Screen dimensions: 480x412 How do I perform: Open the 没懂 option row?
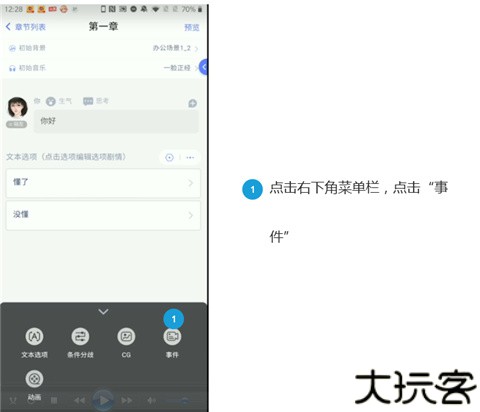[x=103, y=215]
